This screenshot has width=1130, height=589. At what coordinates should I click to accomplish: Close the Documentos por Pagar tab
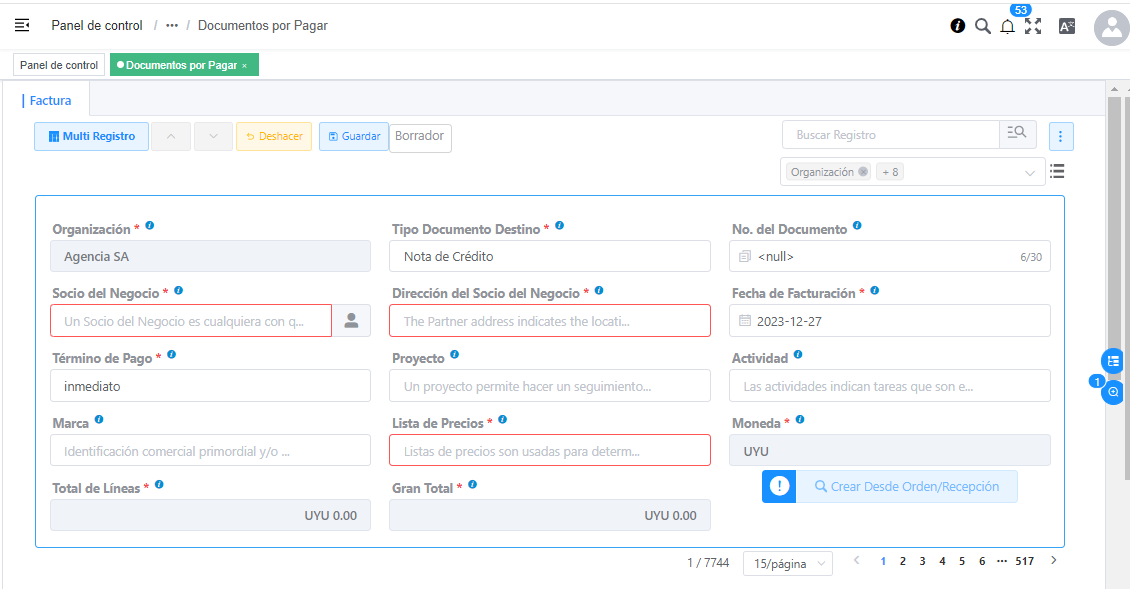(x=244, y=66)
